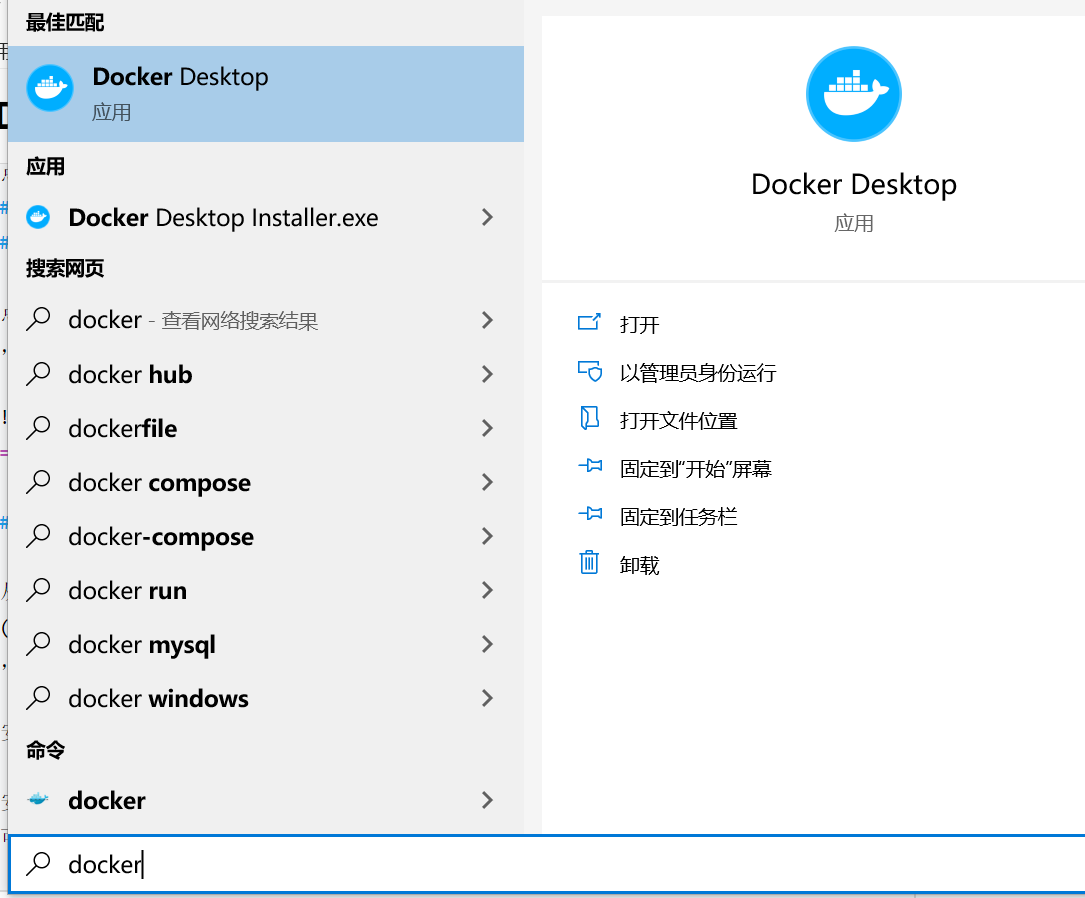Choose 固定到任务栏 action

679,517
